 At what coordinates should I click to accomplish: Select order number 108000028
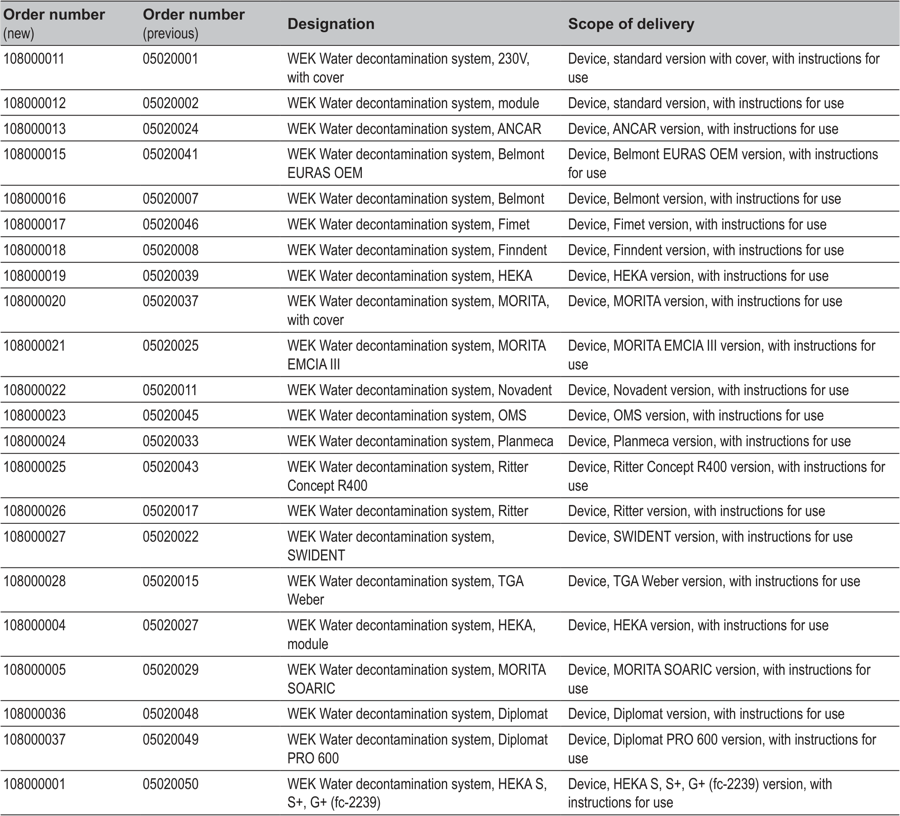34,581
